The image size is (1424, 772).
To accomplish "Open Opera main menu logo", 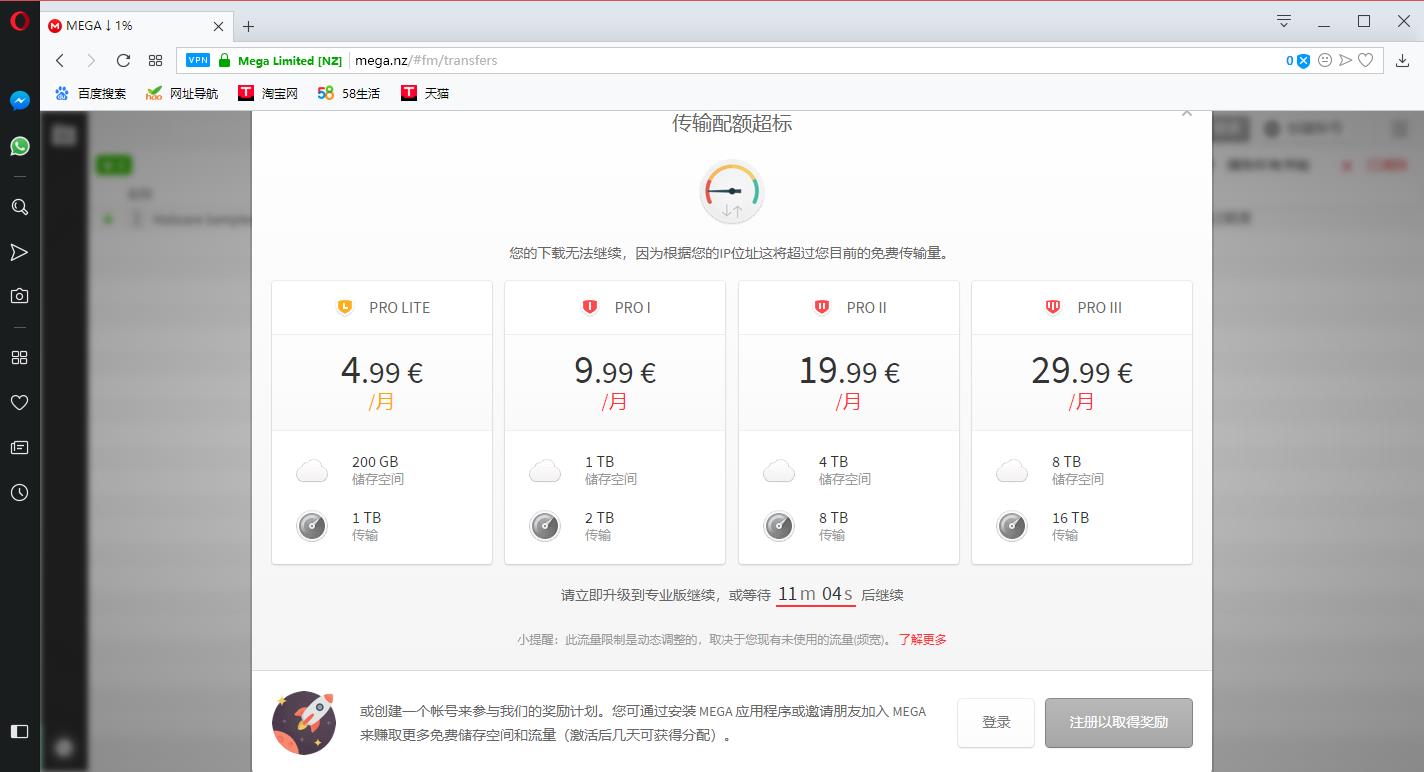I will 19,21.
